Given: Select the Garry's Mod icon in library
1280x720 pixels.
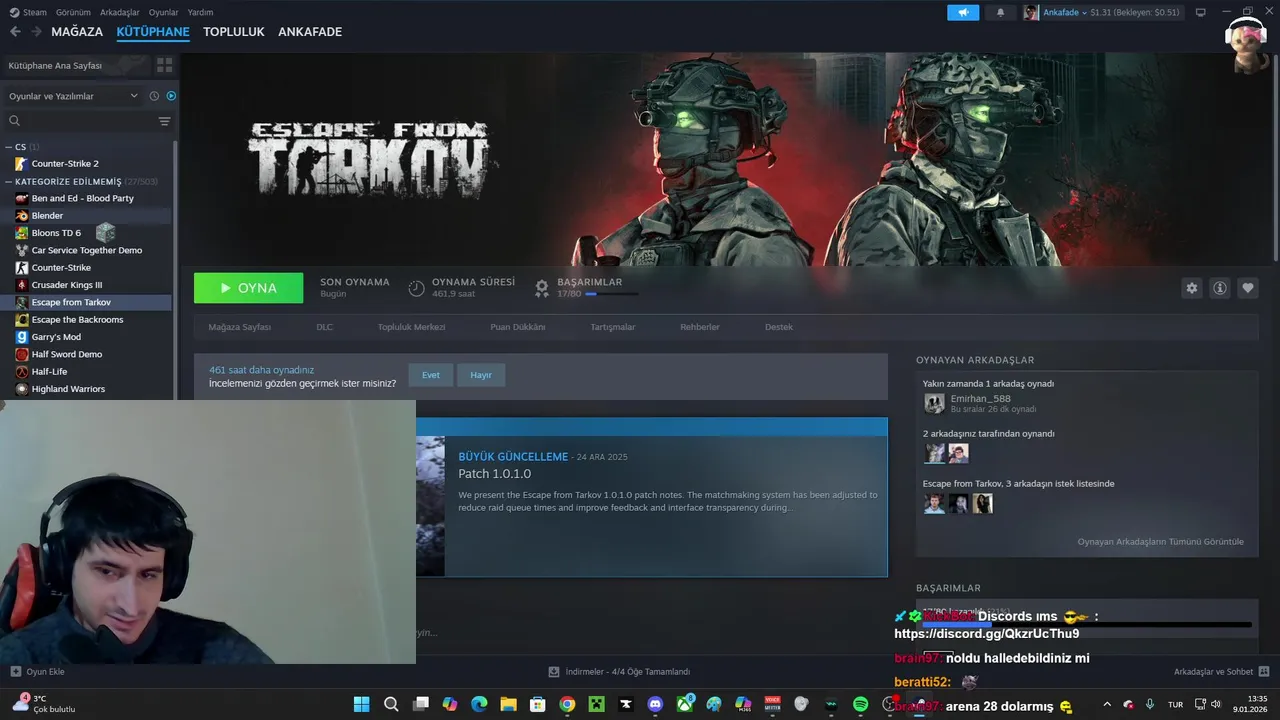Looking at the screenshot, I should (x=22, y=337).
